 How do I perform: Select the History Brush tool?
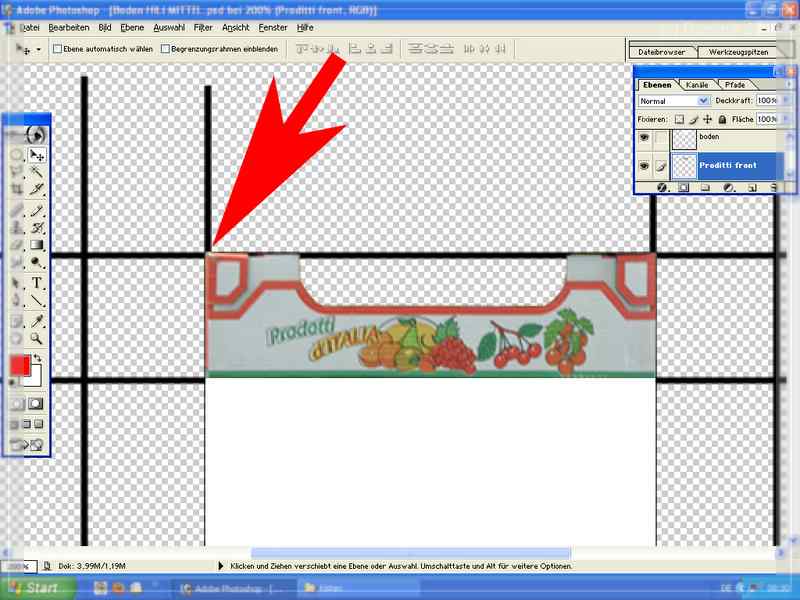pos(36,228)
